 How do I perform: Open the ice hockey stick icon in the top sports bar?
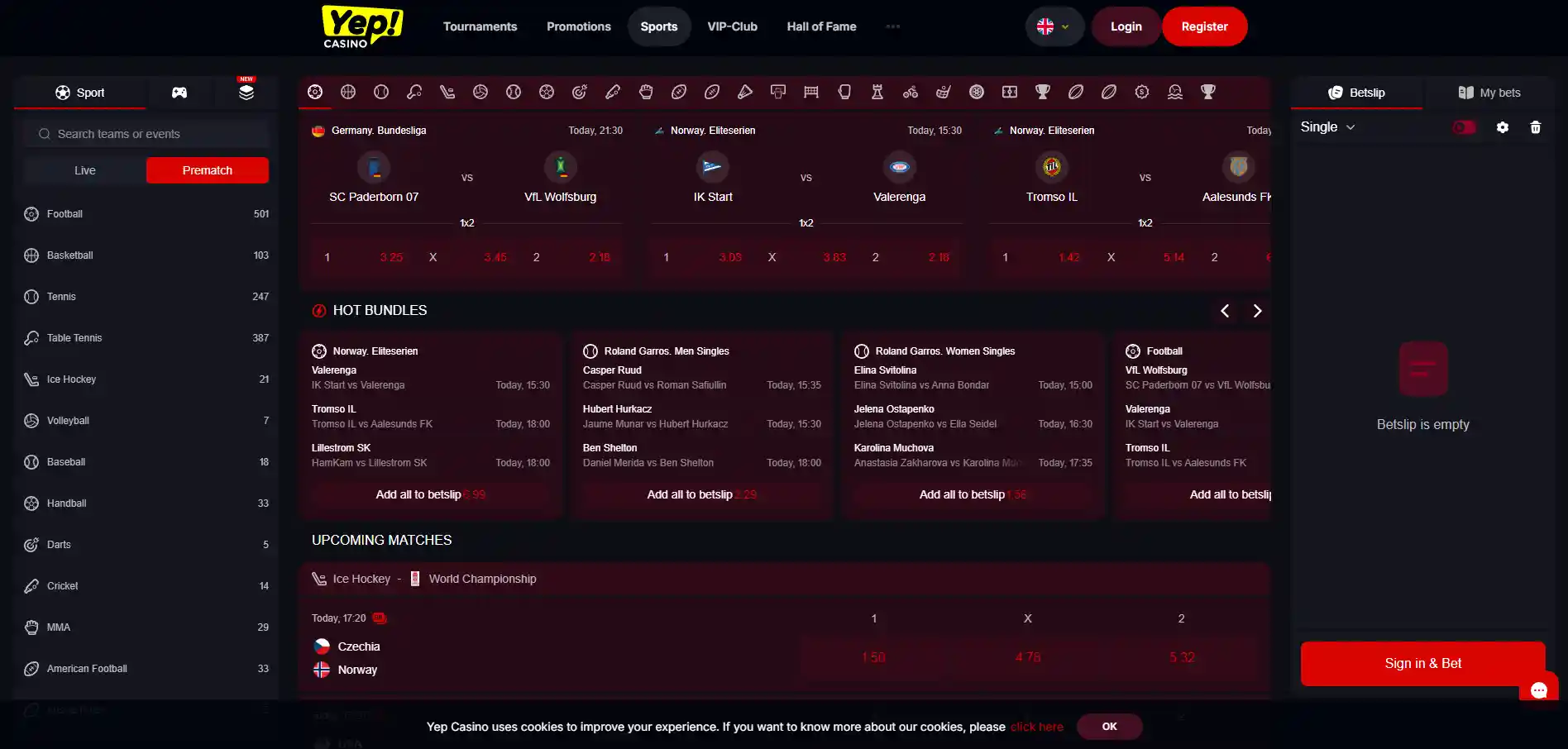pyautogui.click(x=447, y=92)
